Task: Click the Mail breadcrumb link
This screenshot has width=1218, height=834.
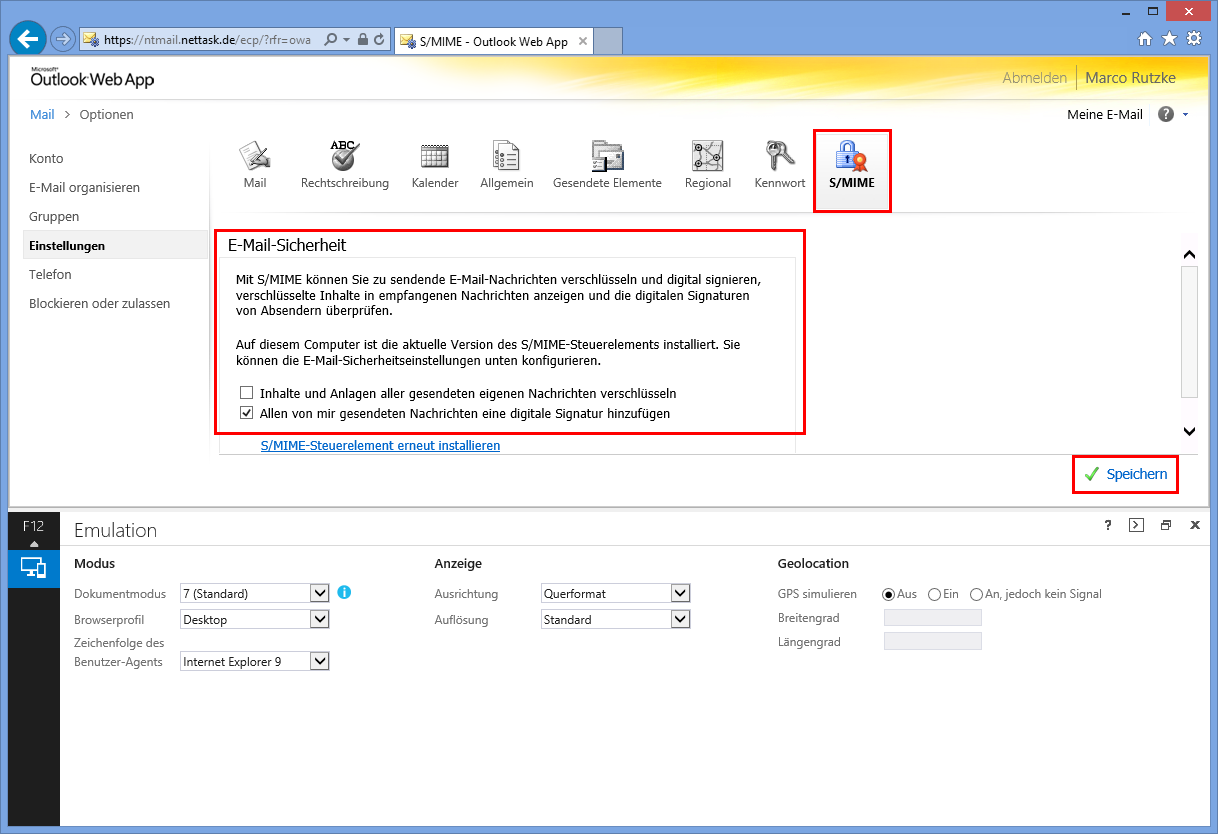Action: click(42, 114)
